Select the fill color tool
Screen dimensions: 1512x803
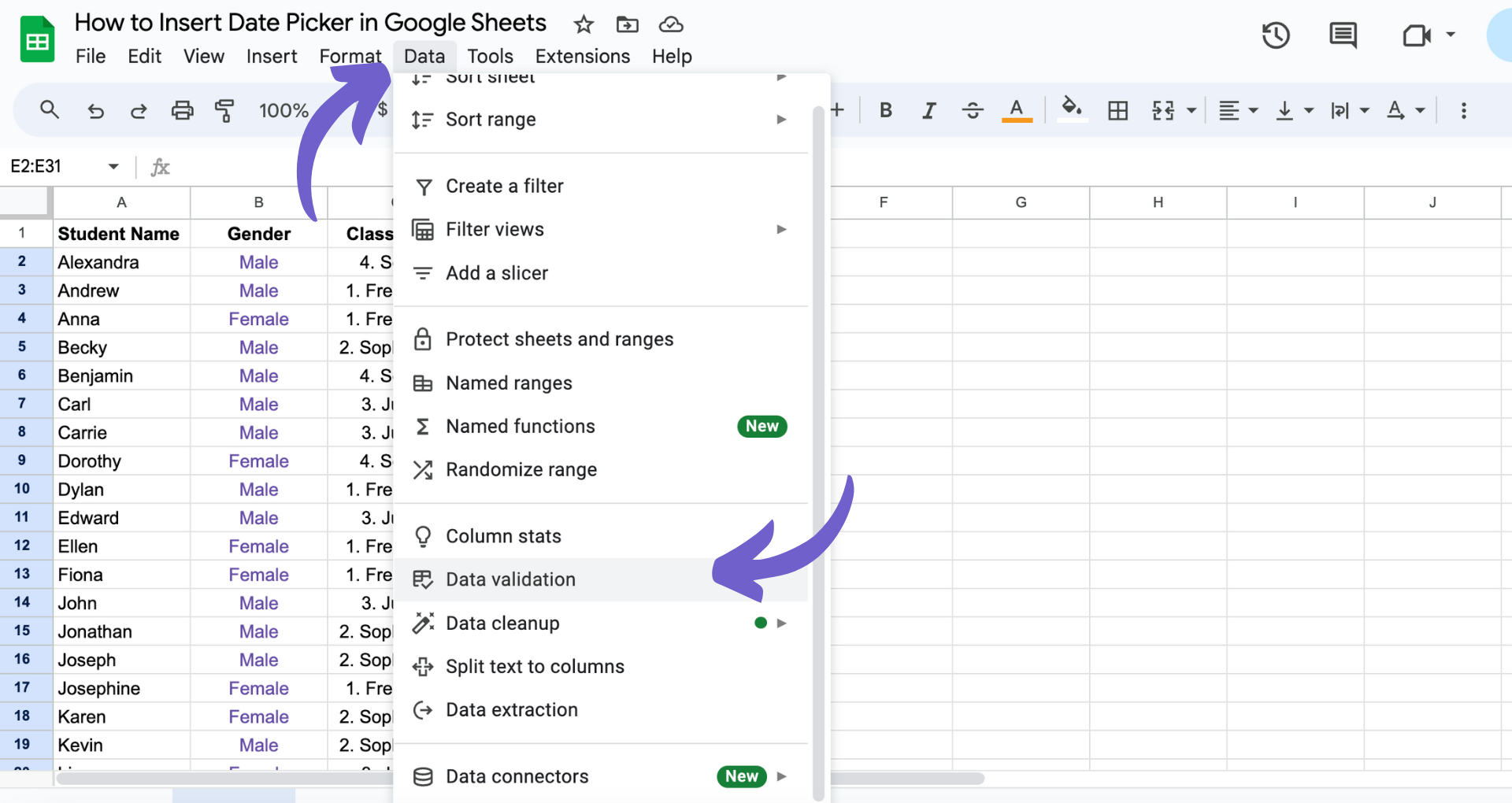[1071, 110]
